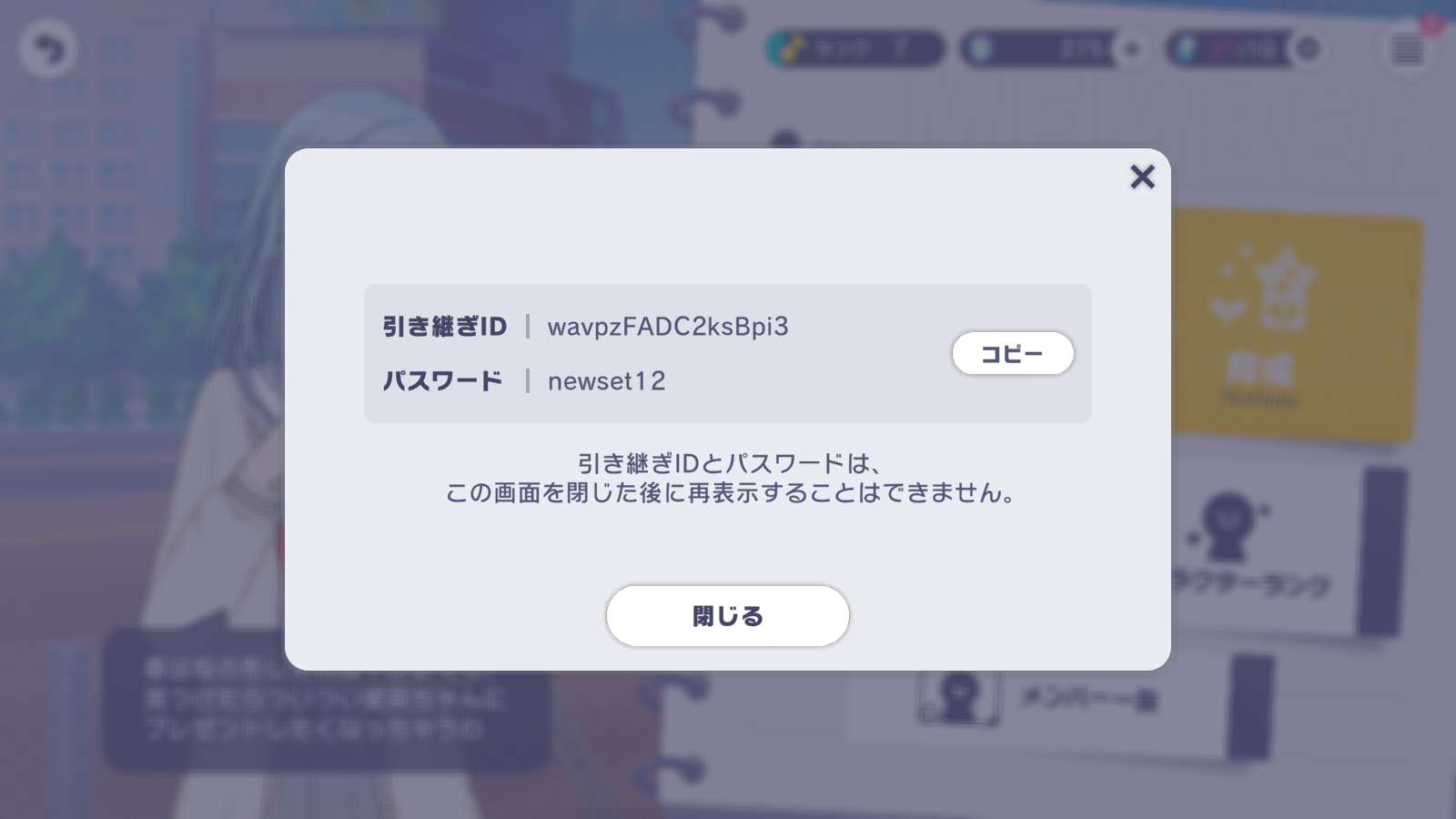
Task: Select the transfer ID wavpzFADC2ksBpi3
Action: coord(668,327)
